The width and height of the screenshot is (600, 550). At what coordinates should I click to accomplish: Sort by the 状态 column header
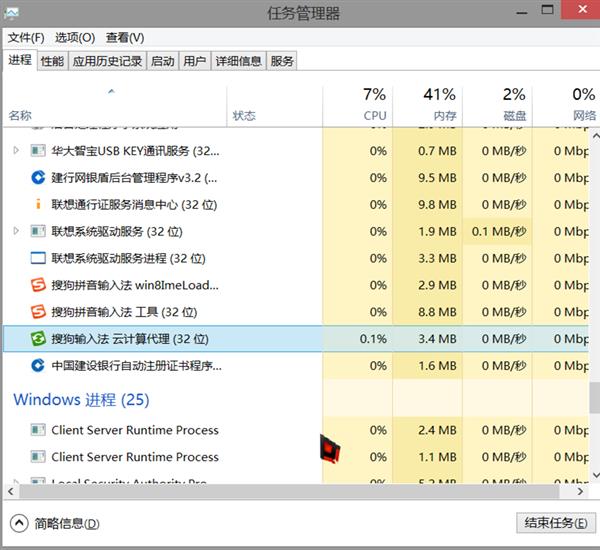[x=275, y=105]
